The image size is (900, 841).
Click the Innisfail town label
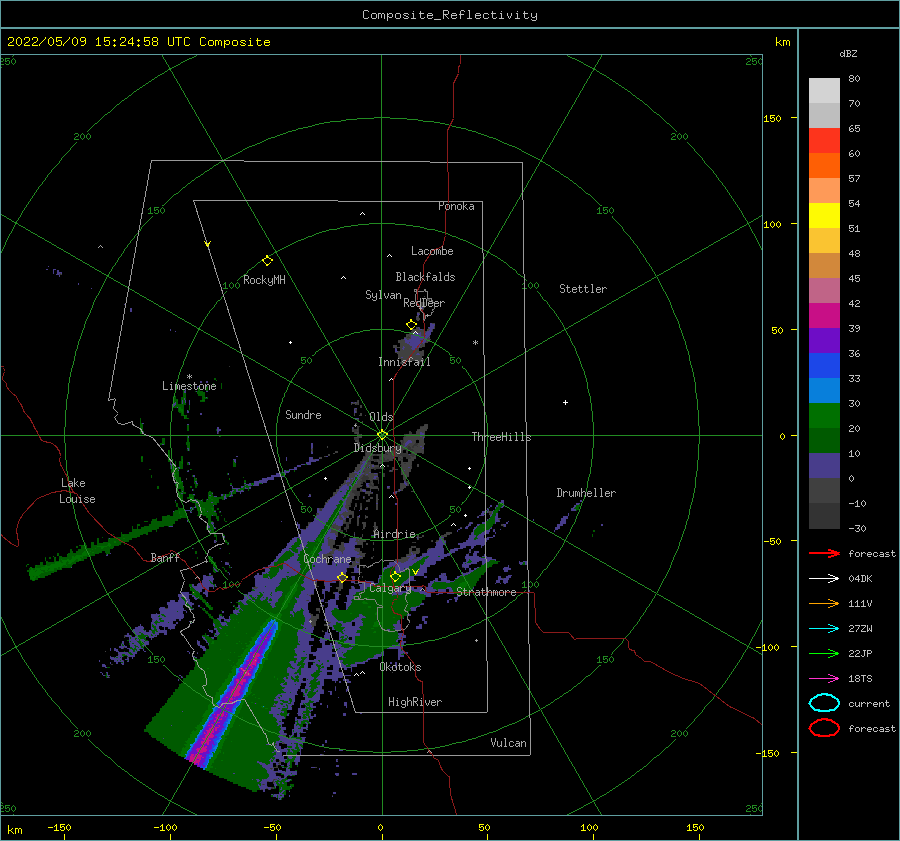click(x=404, y=362)
